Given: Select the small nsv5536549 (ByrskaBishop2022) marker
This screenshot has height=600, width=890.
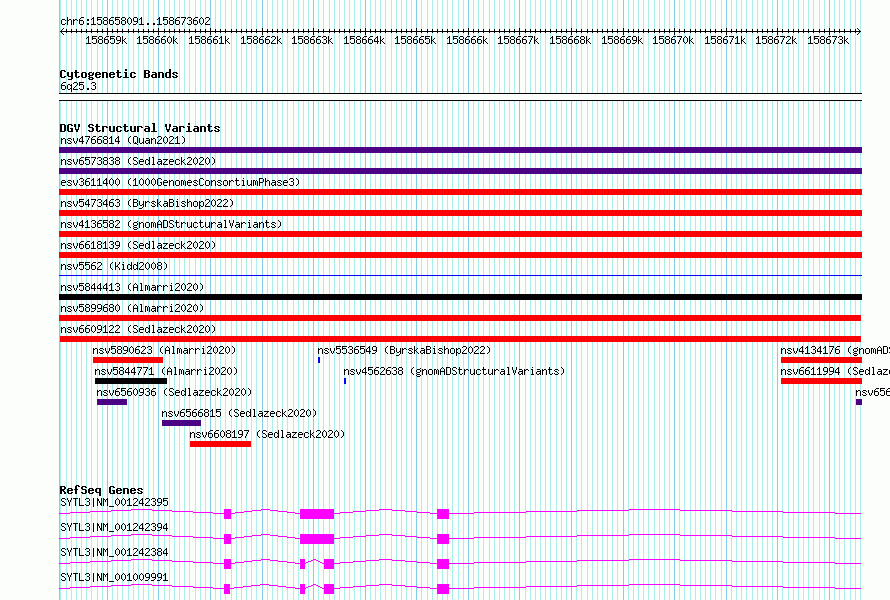Looking at the screenshot, I should 319,360.
